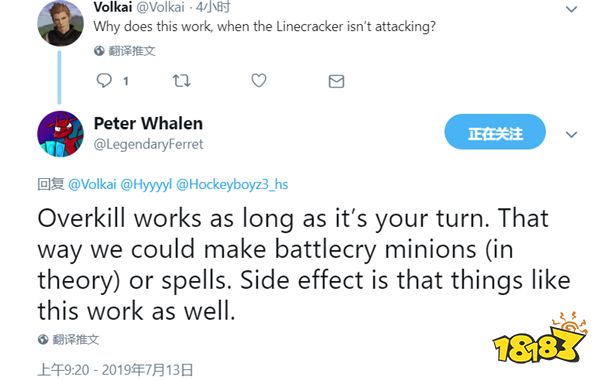This screenshot has width=600, height=380.
Task: Click the Volkai display name at top
Action: [x=113, y=7]
